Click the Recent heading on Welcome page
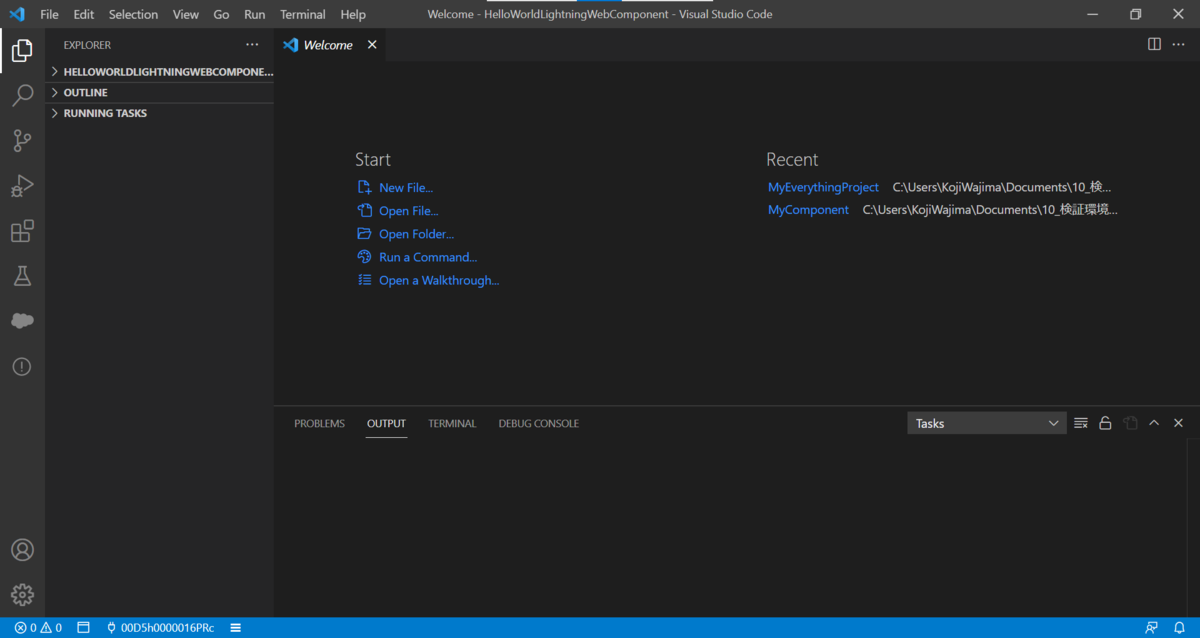This screenshot has height=638, width=1200. [792, 159]
